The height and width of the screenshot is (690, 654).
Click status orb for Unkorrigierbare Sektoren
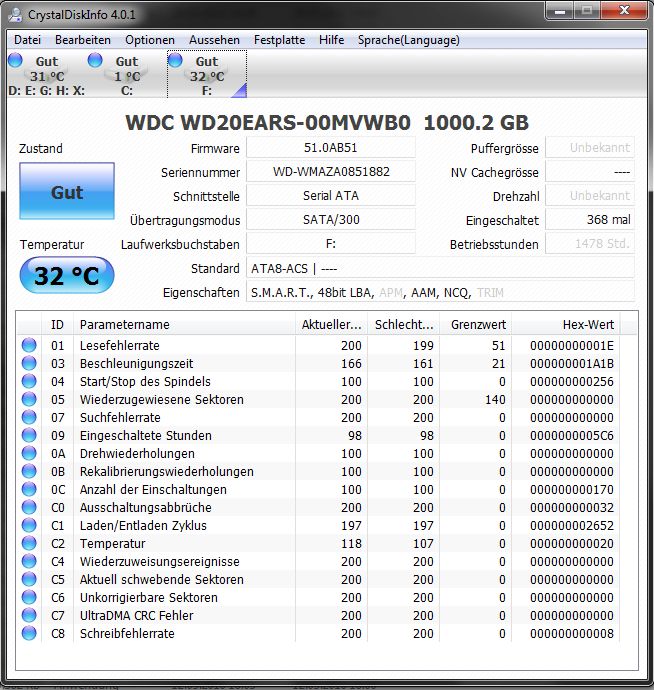[29, 598]
